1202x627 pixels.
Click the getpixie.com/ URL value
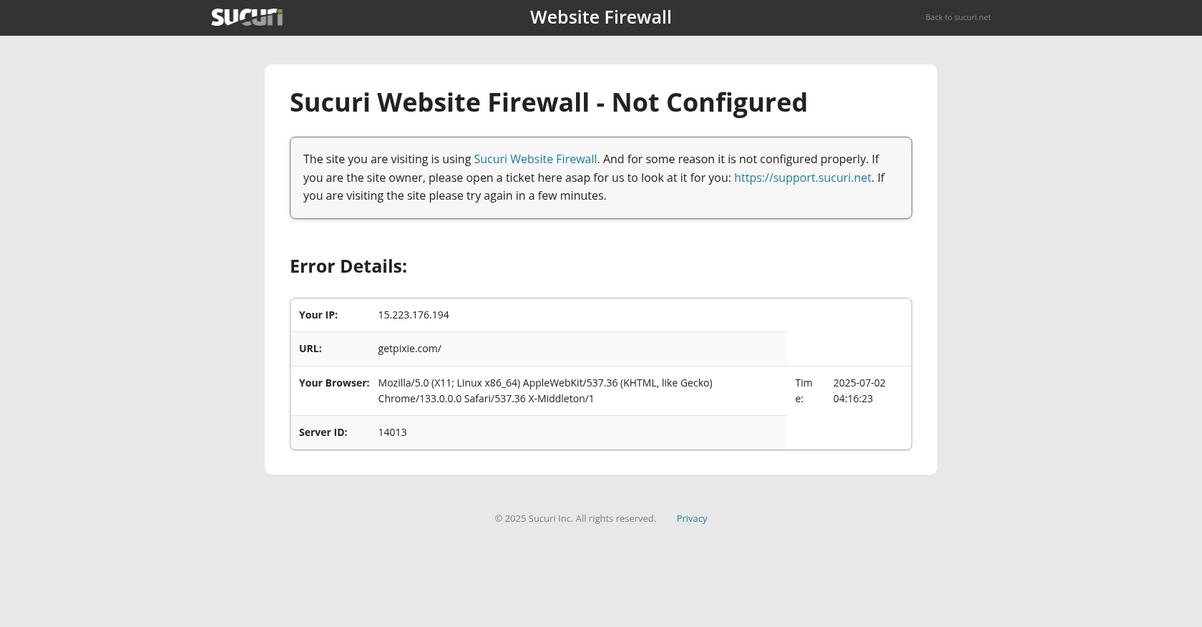coord(410,349)
